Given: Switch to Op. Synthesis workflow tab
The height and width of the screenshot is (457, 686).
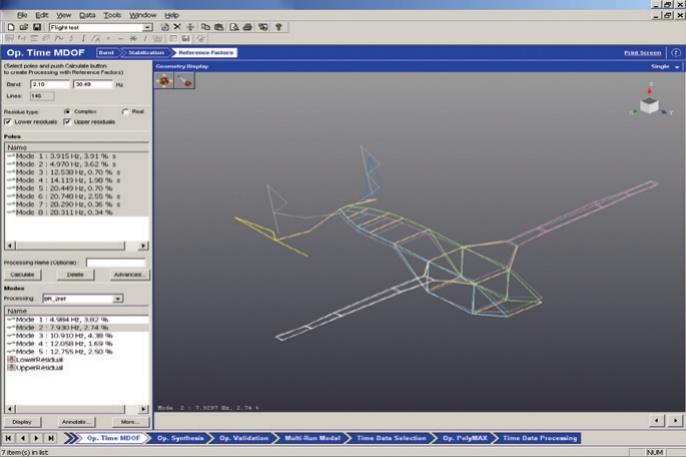Looking at the screenshot, I should pyautogui.click(x=180, y=438).
